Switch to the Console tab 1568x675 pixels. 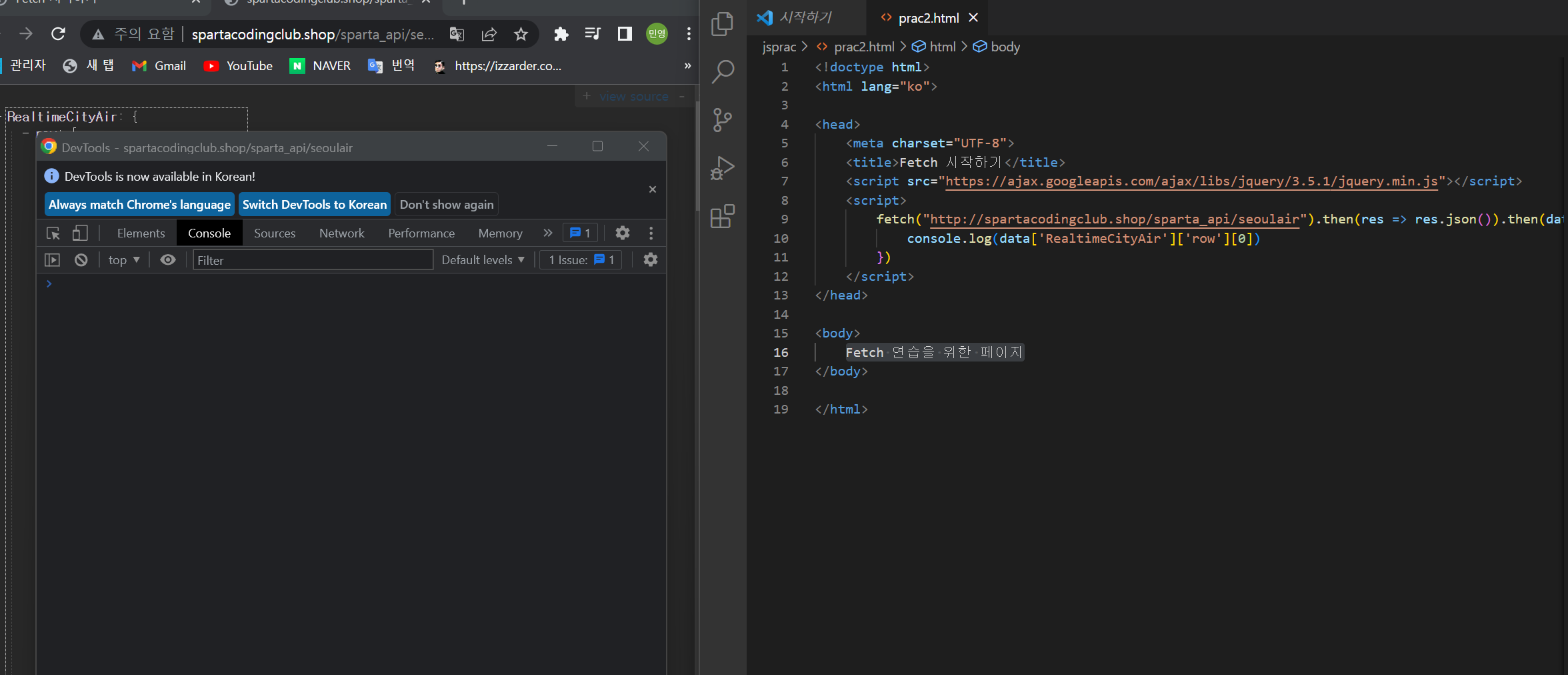pos(209,233)
